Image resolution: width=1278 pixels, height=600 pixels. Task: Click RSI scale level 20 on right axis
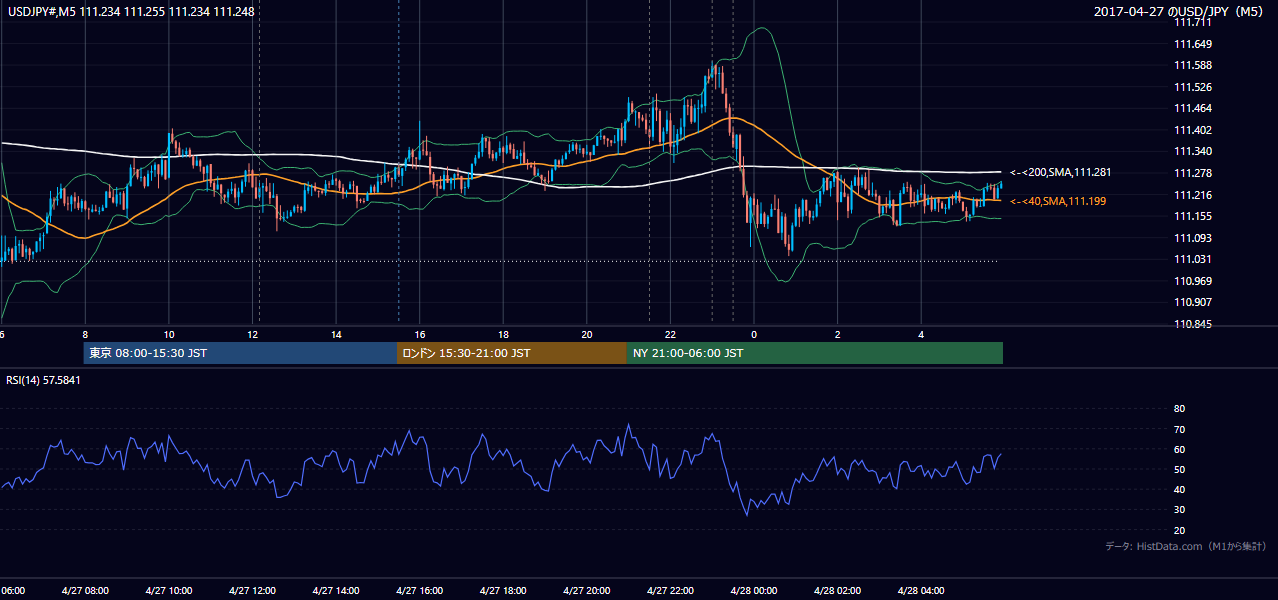point(1179,530)
